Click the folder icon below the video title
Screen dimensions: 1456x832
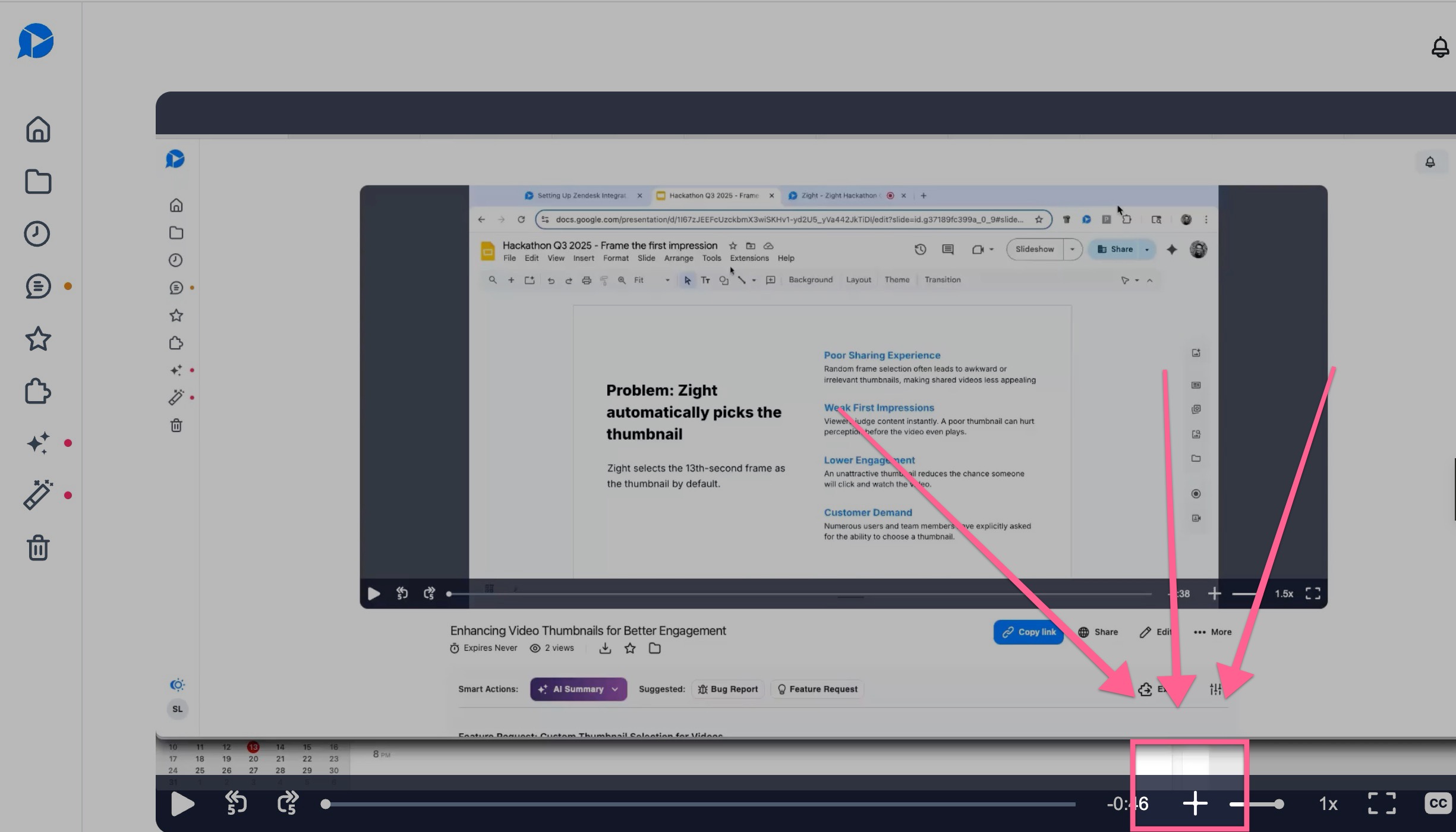pos(655,648)
